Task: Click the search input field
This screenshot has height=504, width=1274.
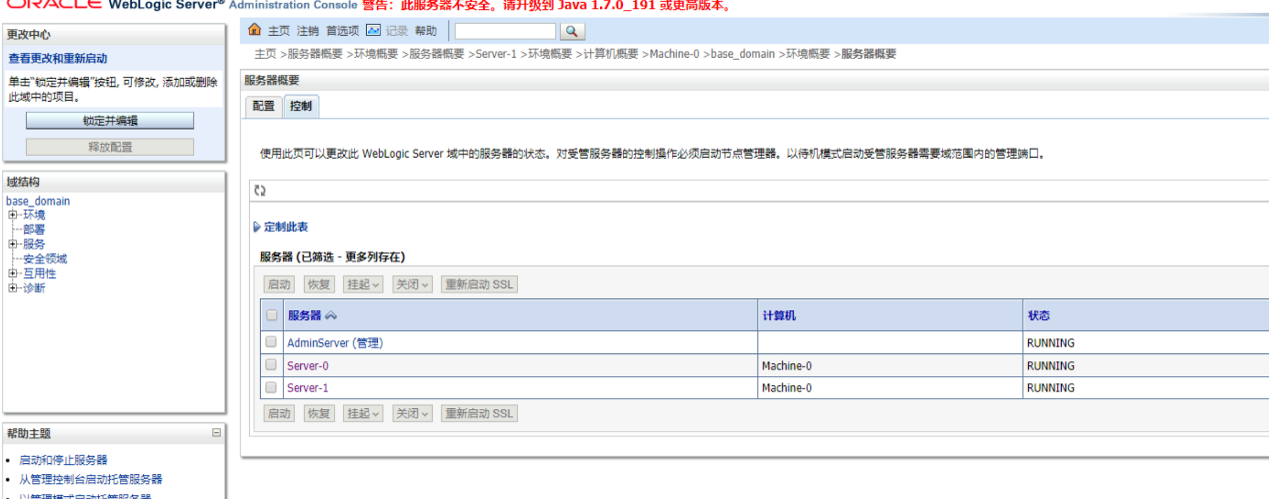Action: pyautogui.click(x=505, y=32)
